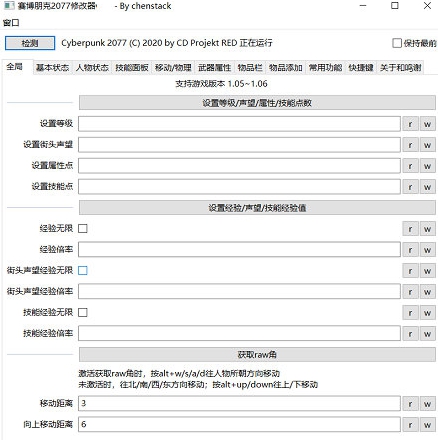Click the w button for 街头声望经验无限
The width and height of the screenshot is (438, 440).
pyautogui.click(x=427, y=271)
